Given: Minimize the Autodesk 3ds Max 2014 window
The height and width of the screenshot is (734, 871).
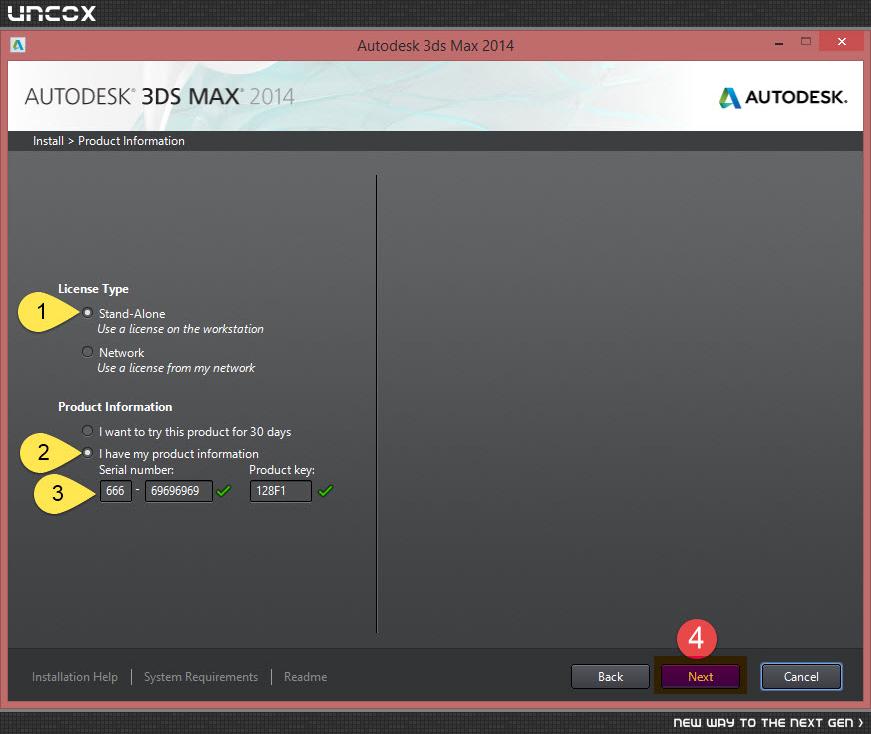Looking at the screenshot, I should 779,42.
